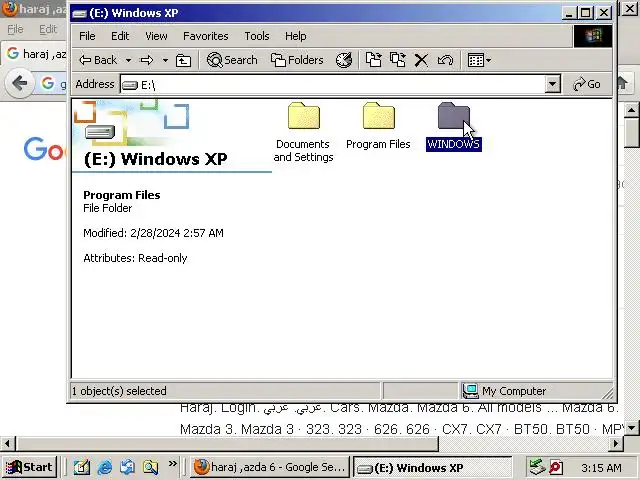Open the Views dropdown button
The image size is (640, 480).
pos(479,60)
